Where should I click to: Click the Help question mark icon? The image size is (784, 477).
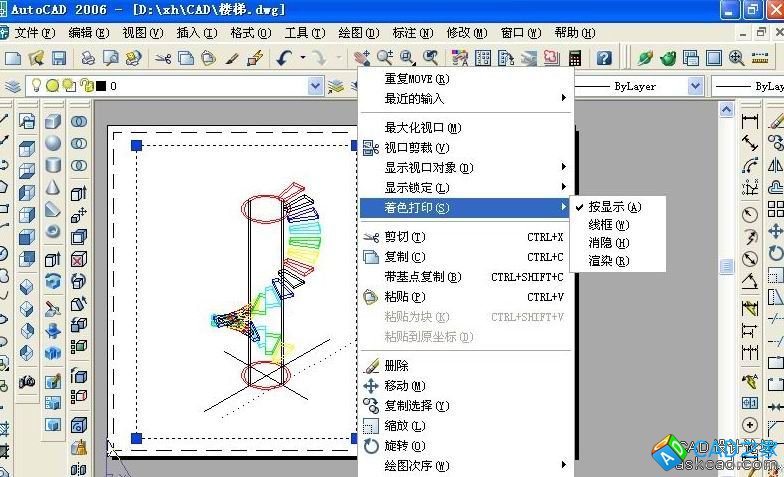point(604,58)
